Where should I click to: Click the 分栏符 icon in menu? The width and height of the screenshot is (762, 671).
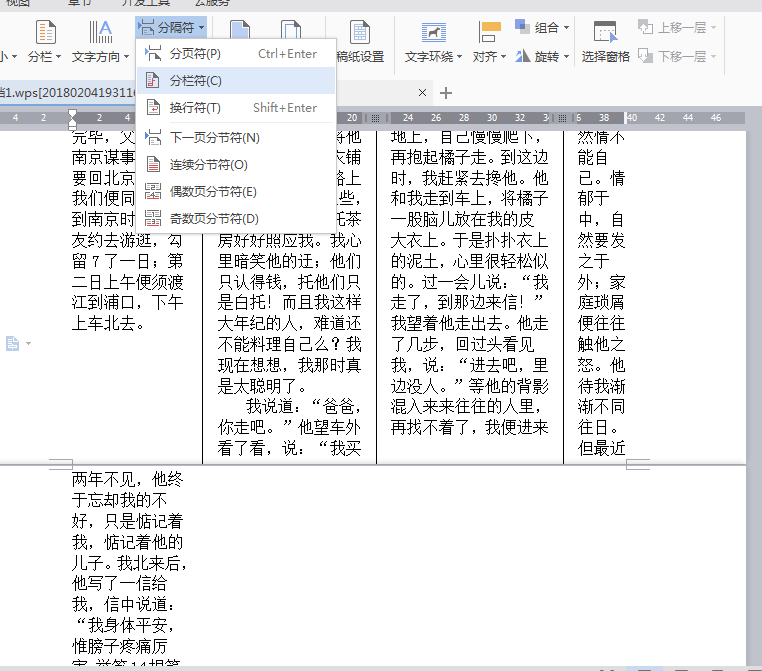153,80
